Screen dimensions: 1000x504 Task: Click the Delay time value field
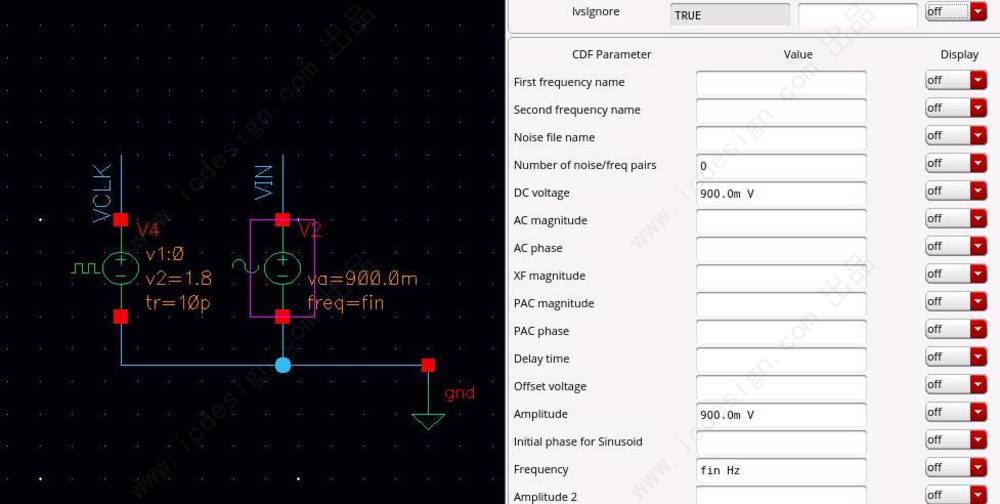[x=781, y=360]
